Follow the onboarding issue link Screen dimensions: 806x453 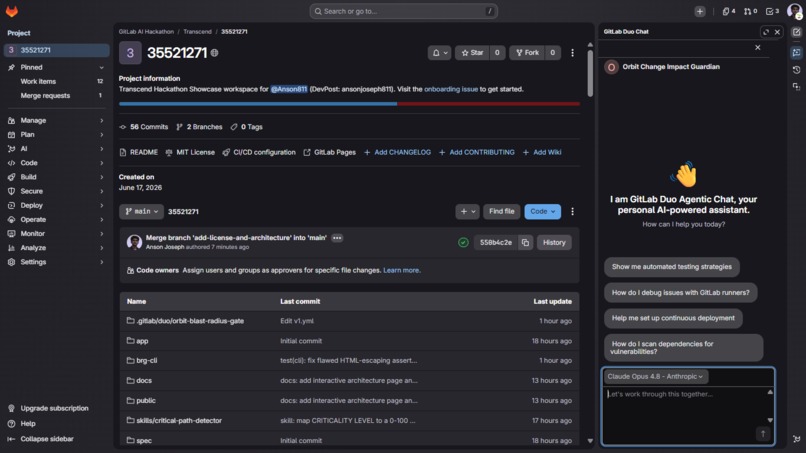point(451,89)
